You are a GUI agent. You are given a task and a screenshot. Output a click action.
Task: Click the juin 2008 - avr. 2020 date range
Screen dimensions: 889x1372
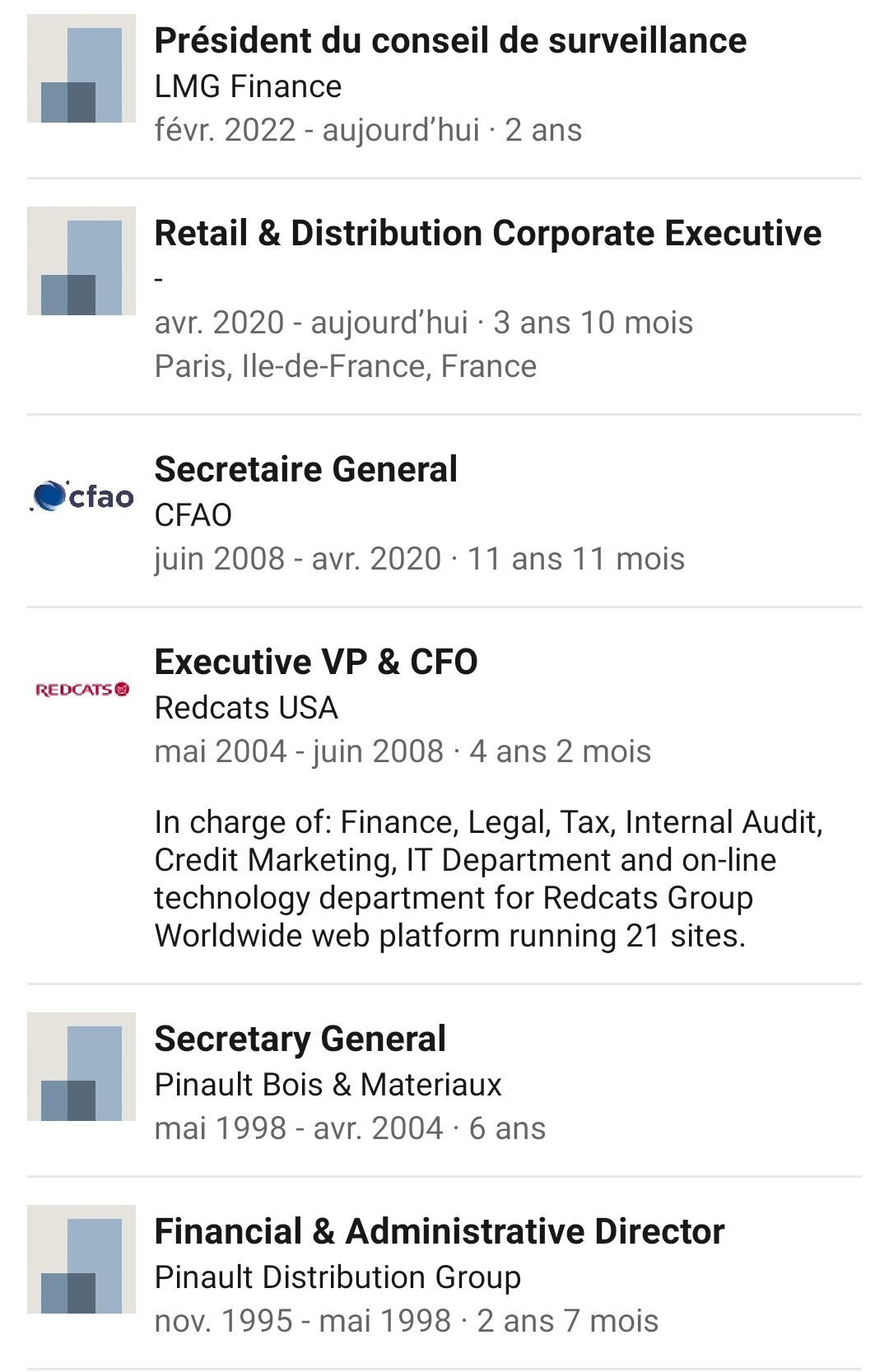pyautogui.click(x=298, y=559)
